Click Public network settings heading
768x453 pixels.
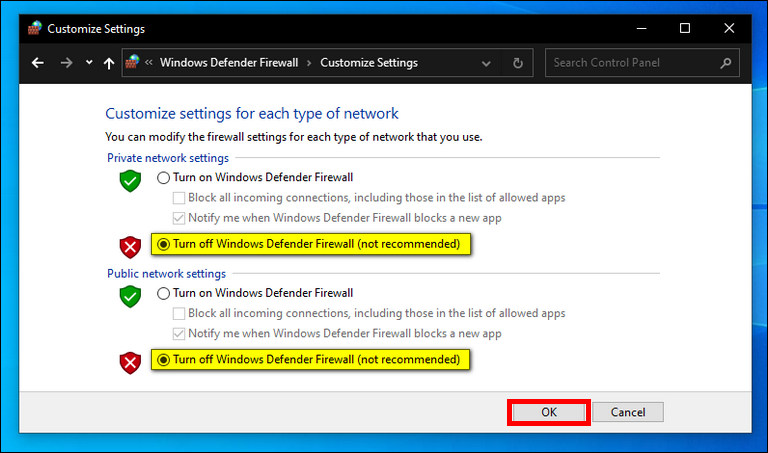tap(167, 274)
